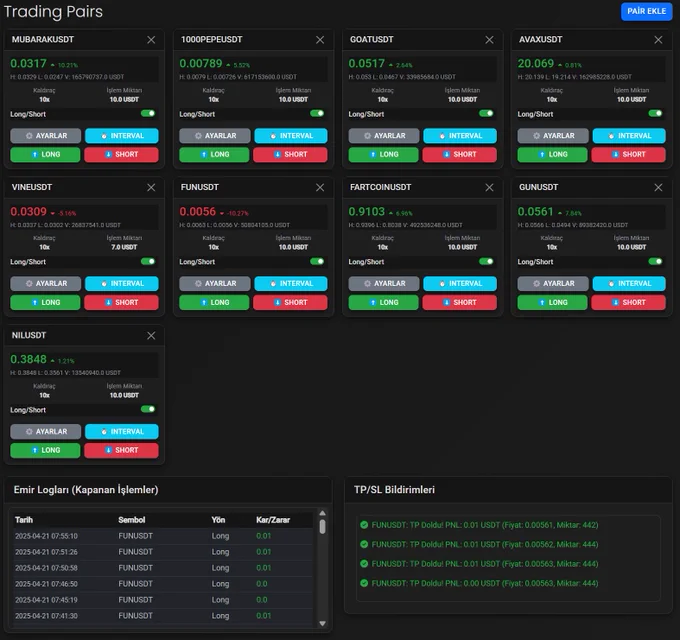Go LONG on GUNUSDT
The height and width of the screenshot is (640, 680).
coord(552,302)
